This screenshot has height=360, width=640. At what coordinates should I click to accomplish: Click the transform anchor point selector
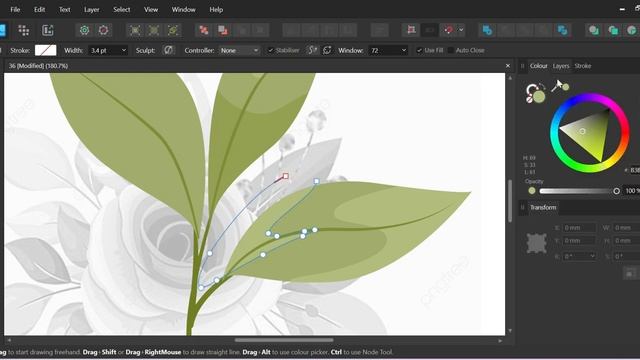[536, 243]
